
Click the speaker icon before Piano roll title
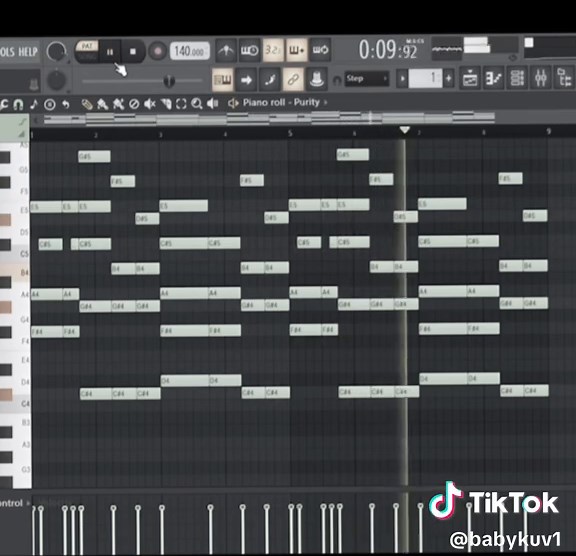233,103
